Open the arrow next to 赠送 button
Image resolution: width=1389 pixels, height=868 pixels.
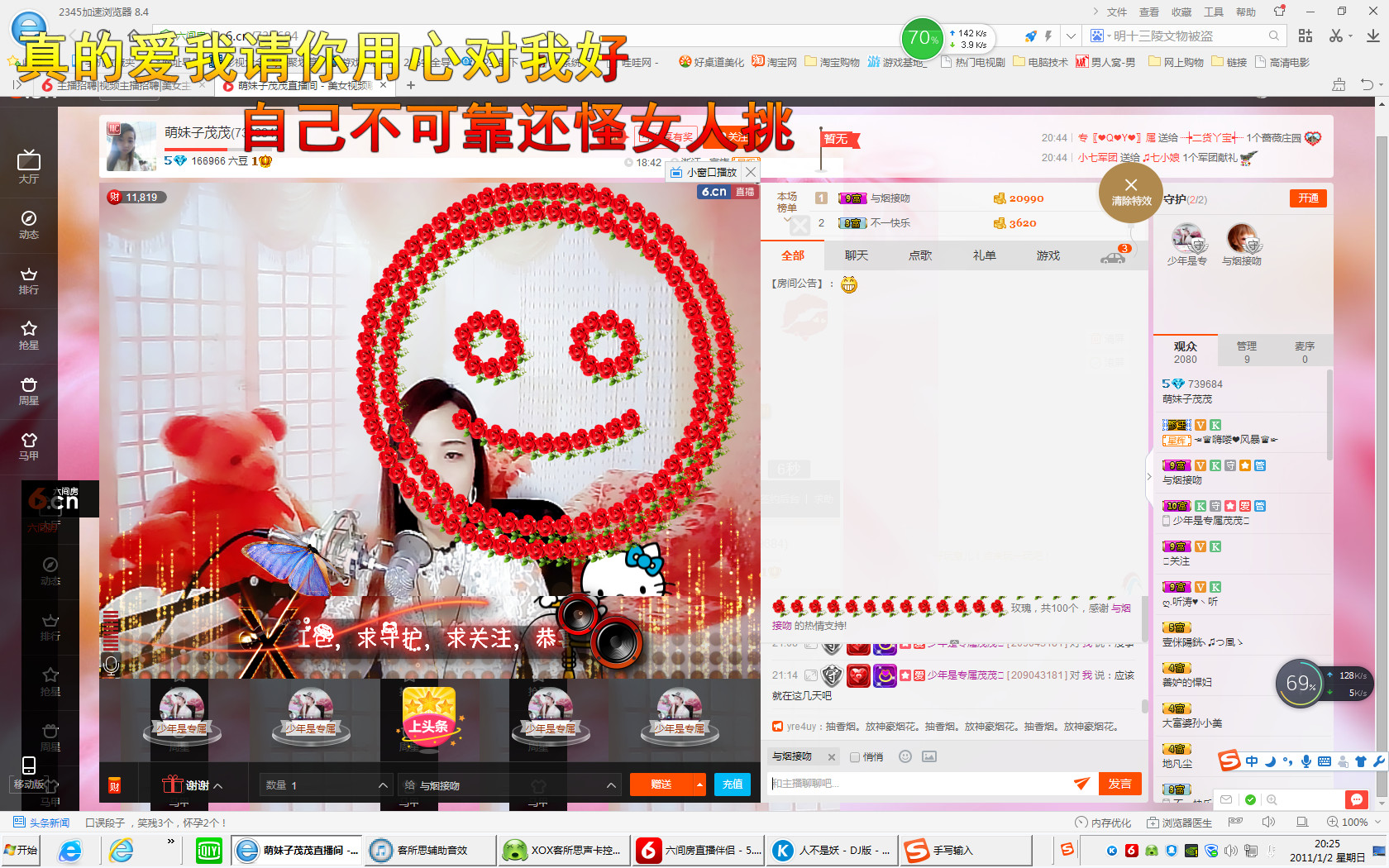(x=699, y=785)
